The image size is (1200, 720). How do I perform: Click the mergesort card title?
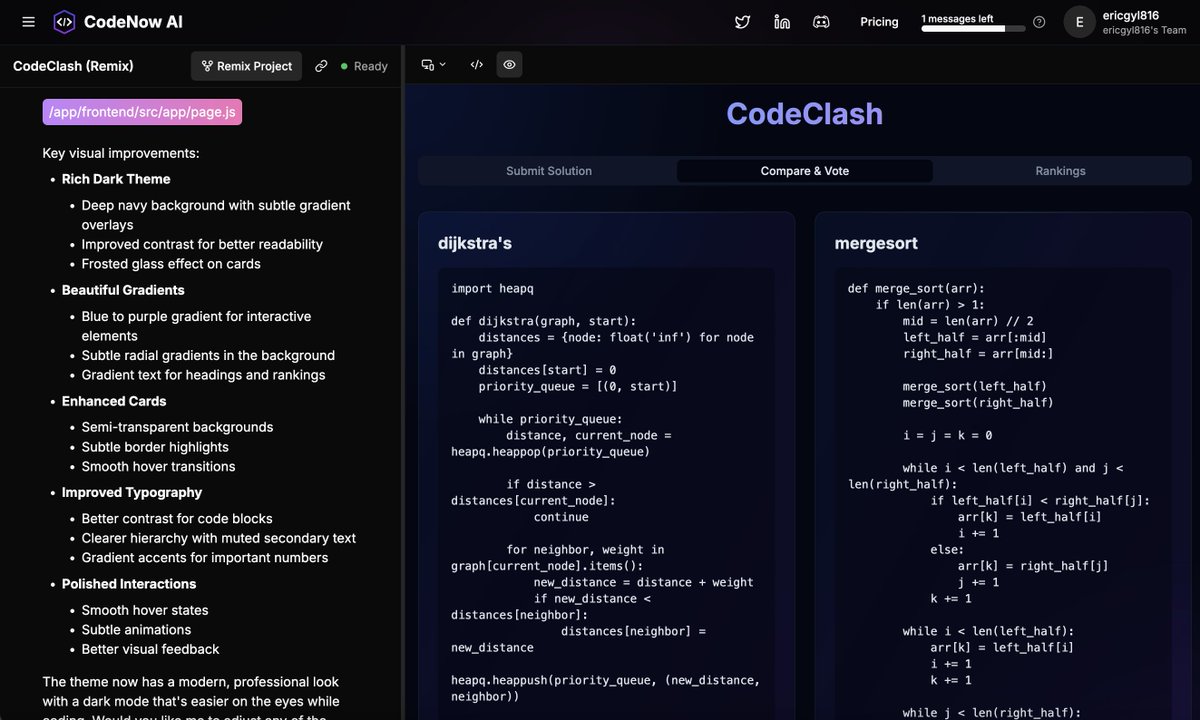click(x=876, y=243)
